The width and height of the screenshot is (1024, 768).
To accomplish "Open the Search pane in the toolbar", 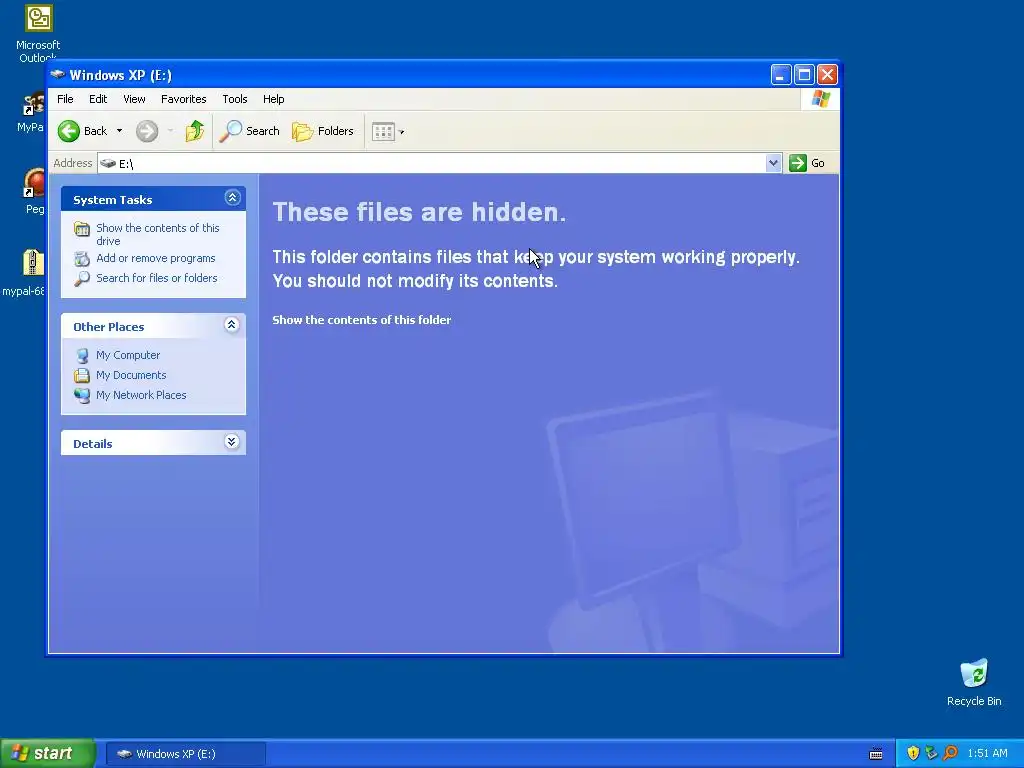I will [x=249, y=131].
